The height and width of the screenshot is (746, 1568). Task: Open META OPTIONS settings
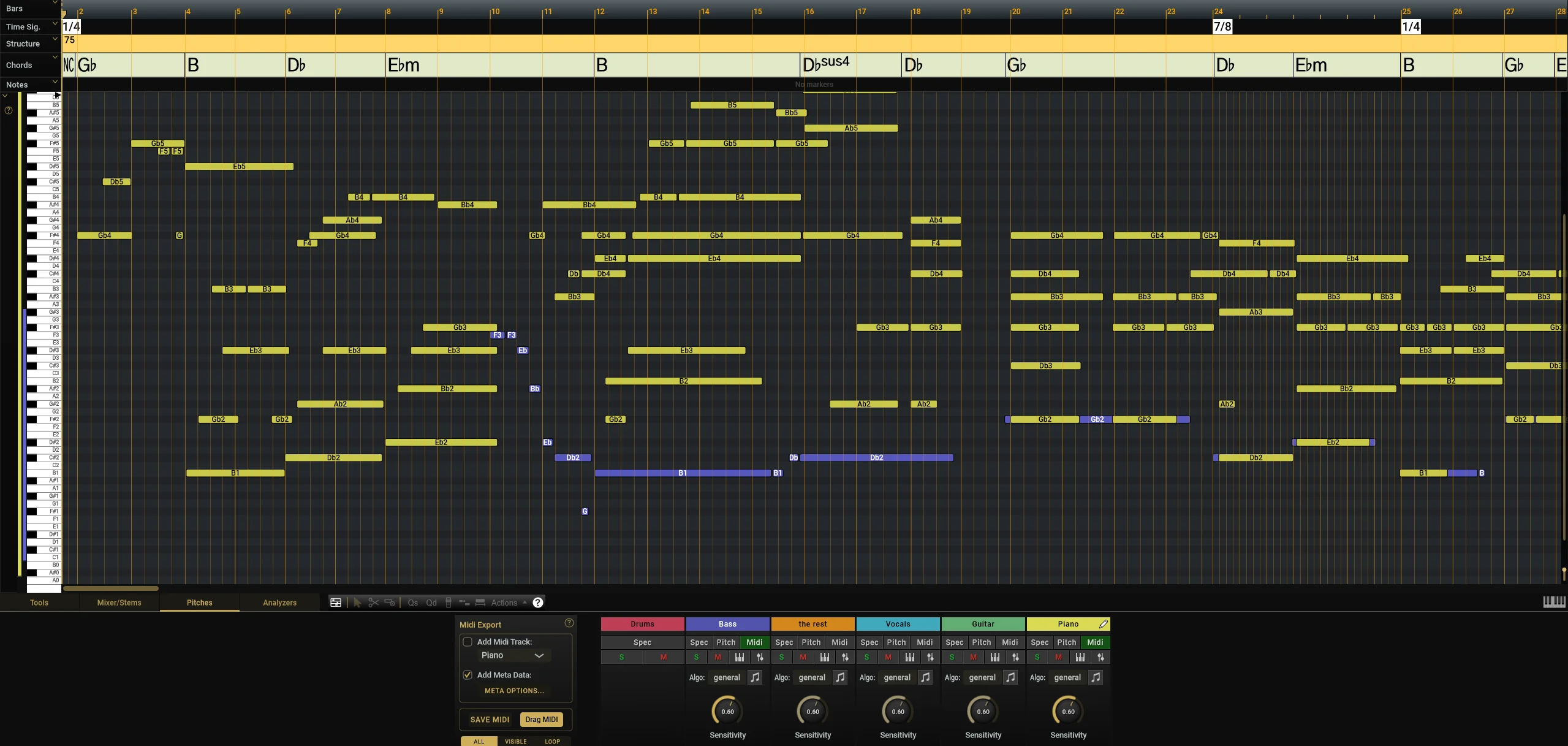point(514,691)
